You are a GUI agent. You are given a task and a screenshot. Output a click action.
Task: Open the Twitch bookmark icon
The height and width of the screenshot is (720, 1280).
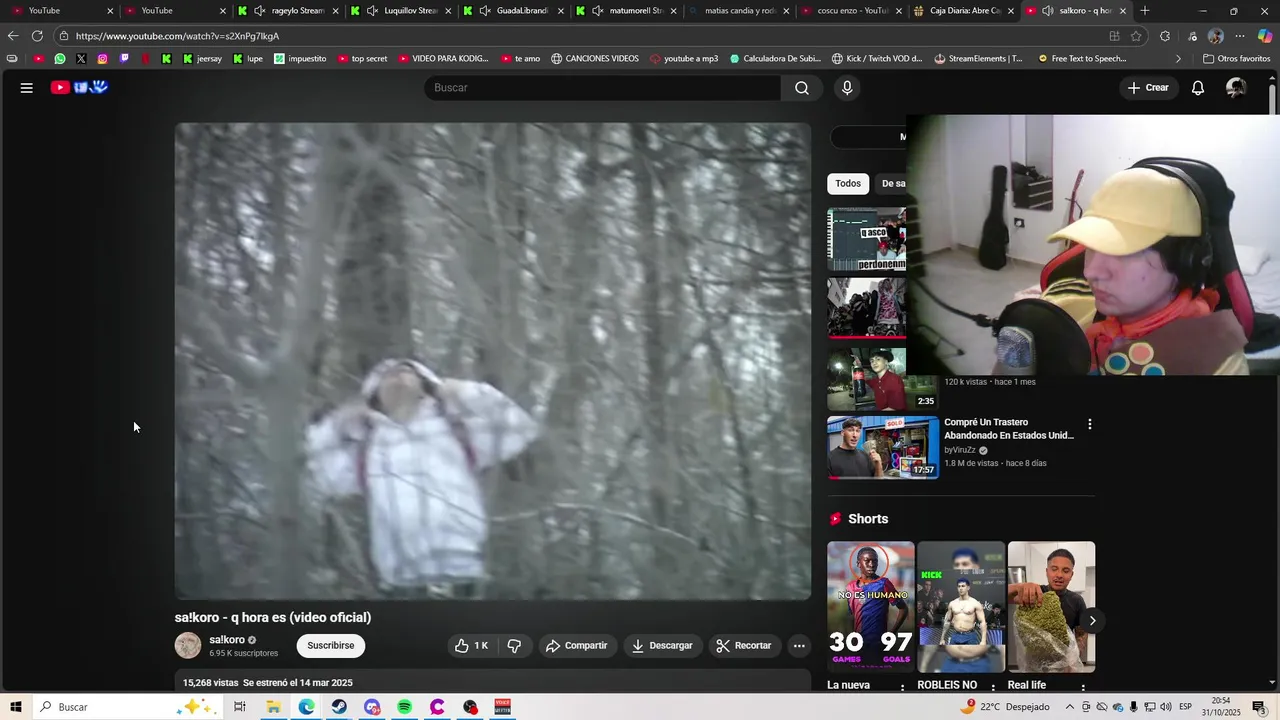[124, 59]
